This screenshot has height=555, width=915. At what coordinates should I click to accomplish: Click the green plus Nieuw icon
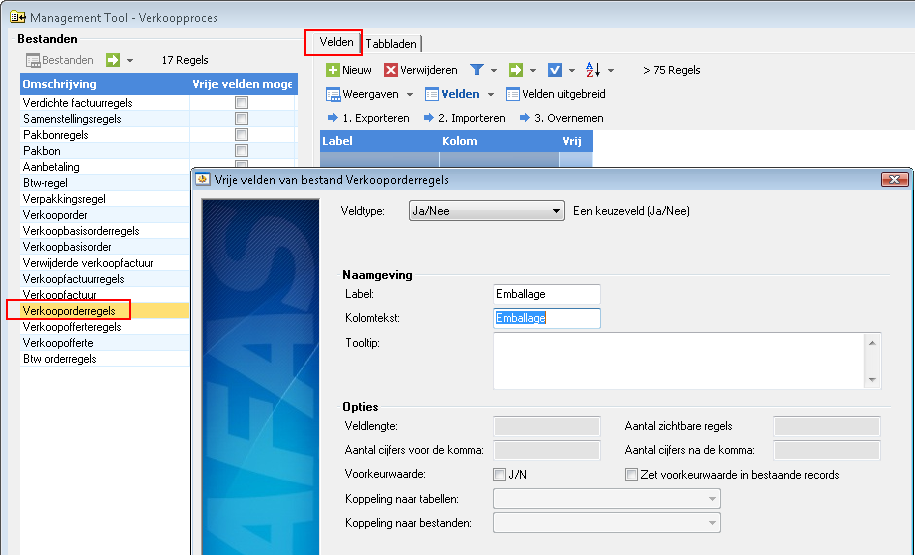coord(333,70)
